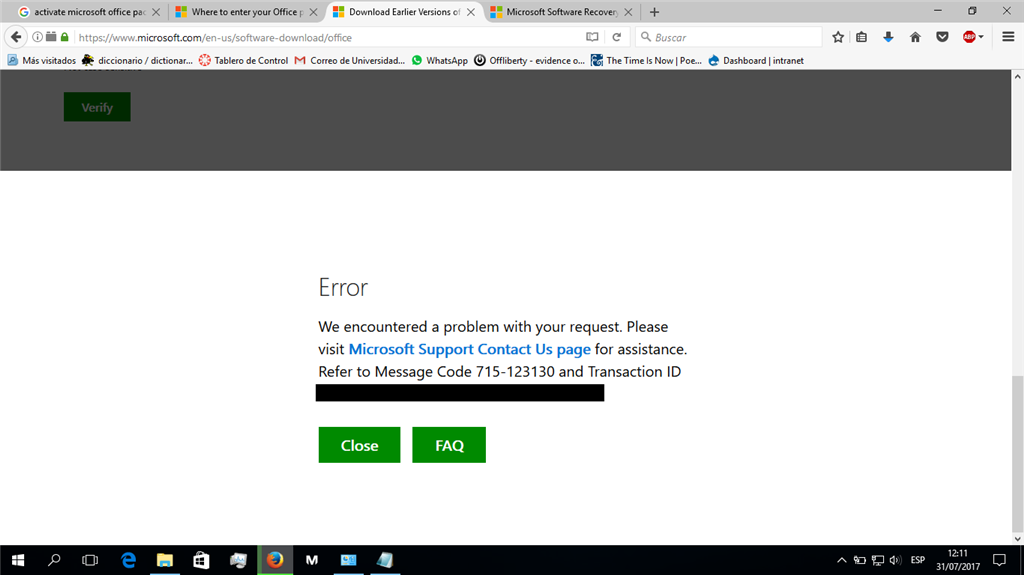Screen dimensions: 1024x575
Task: Open site information icon in address bar
Action: click(x=38, y=37)
